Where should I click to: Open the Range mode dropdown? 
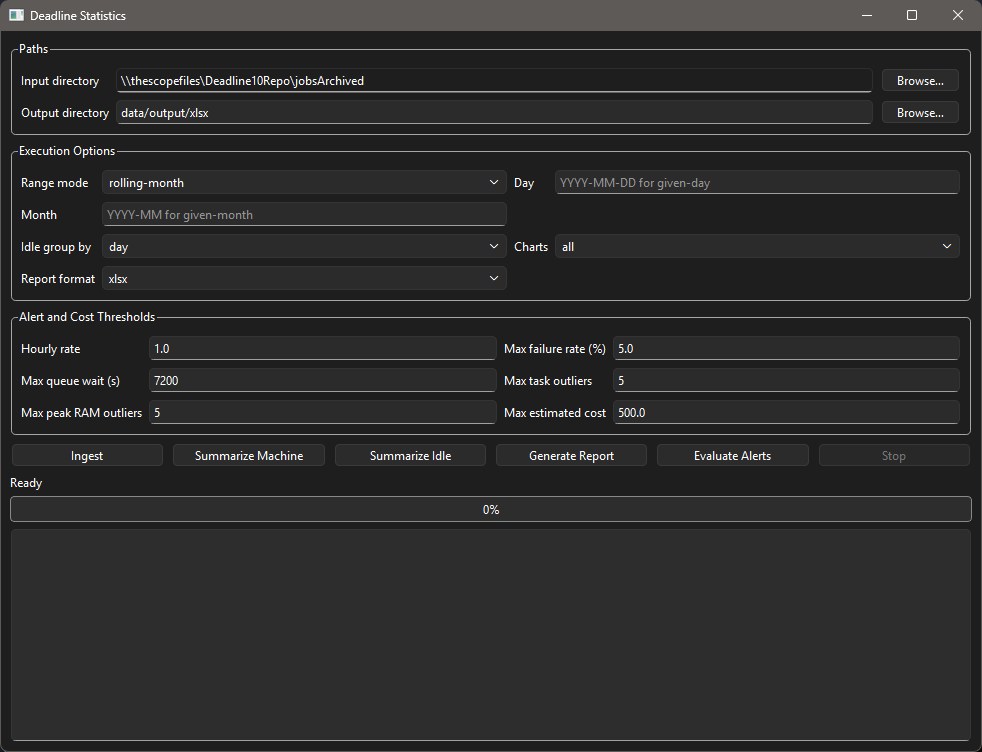(x=304, y=182)
